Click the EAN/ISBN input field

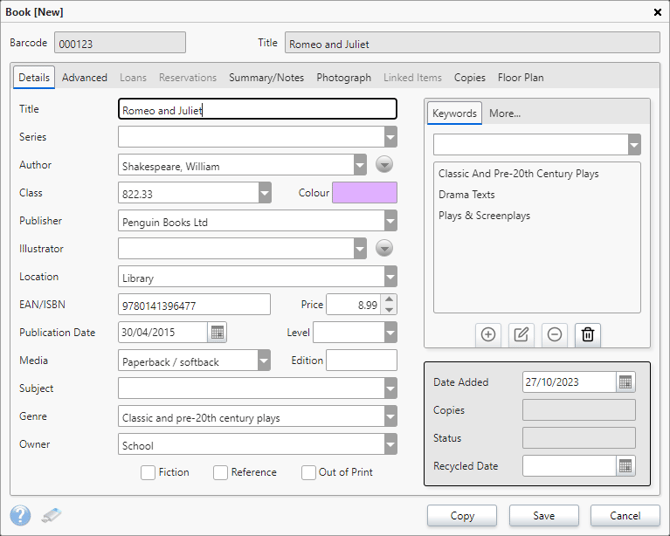[x=194, y=304]
